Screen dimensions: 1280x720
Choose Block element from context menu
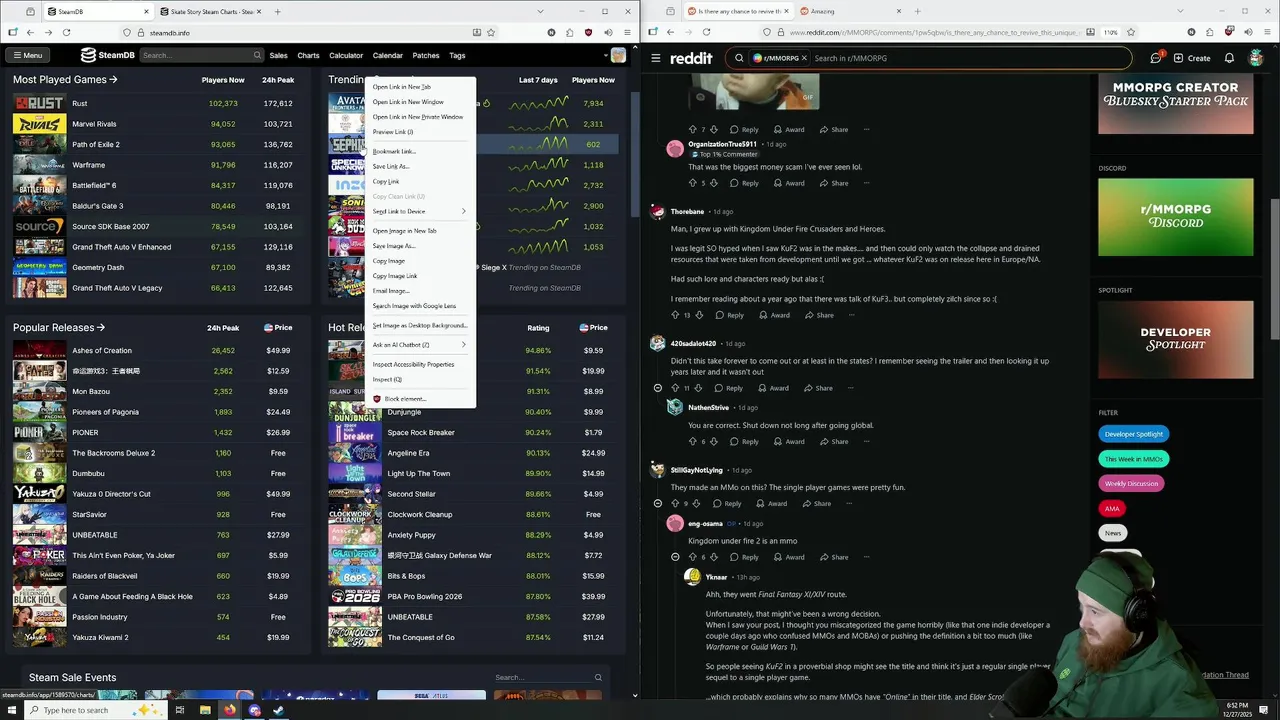point(420,399)
